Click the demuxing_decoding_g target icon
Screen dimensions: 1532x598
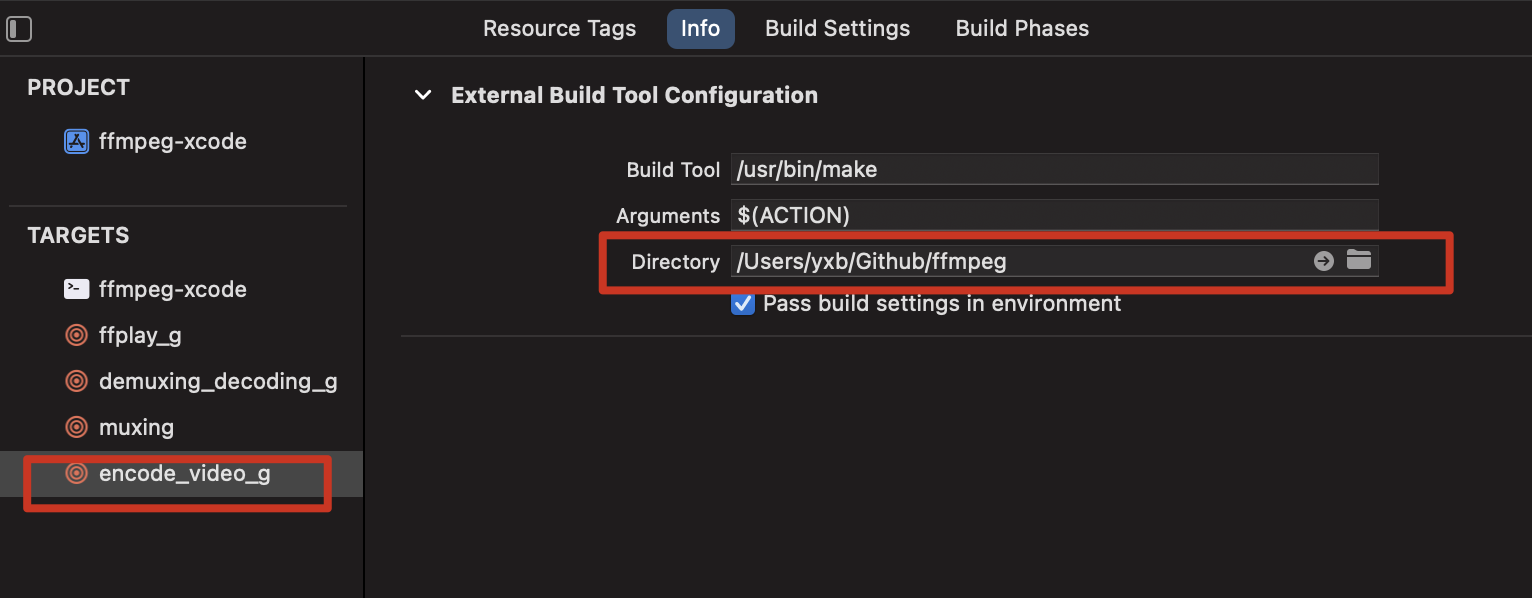(x=77, y=381)
